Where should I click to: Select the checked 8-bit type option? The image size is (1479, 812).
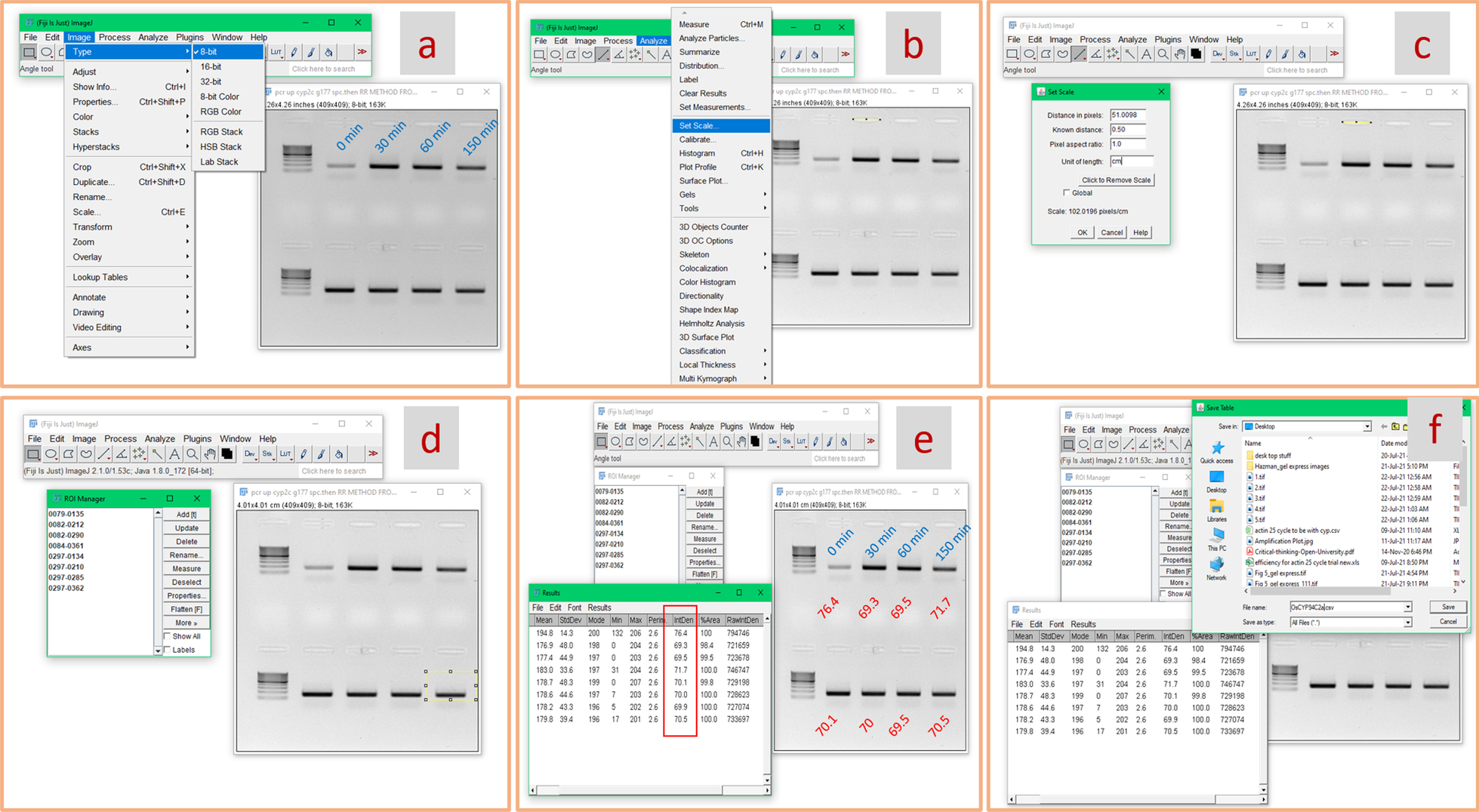(x=228, y=52)
